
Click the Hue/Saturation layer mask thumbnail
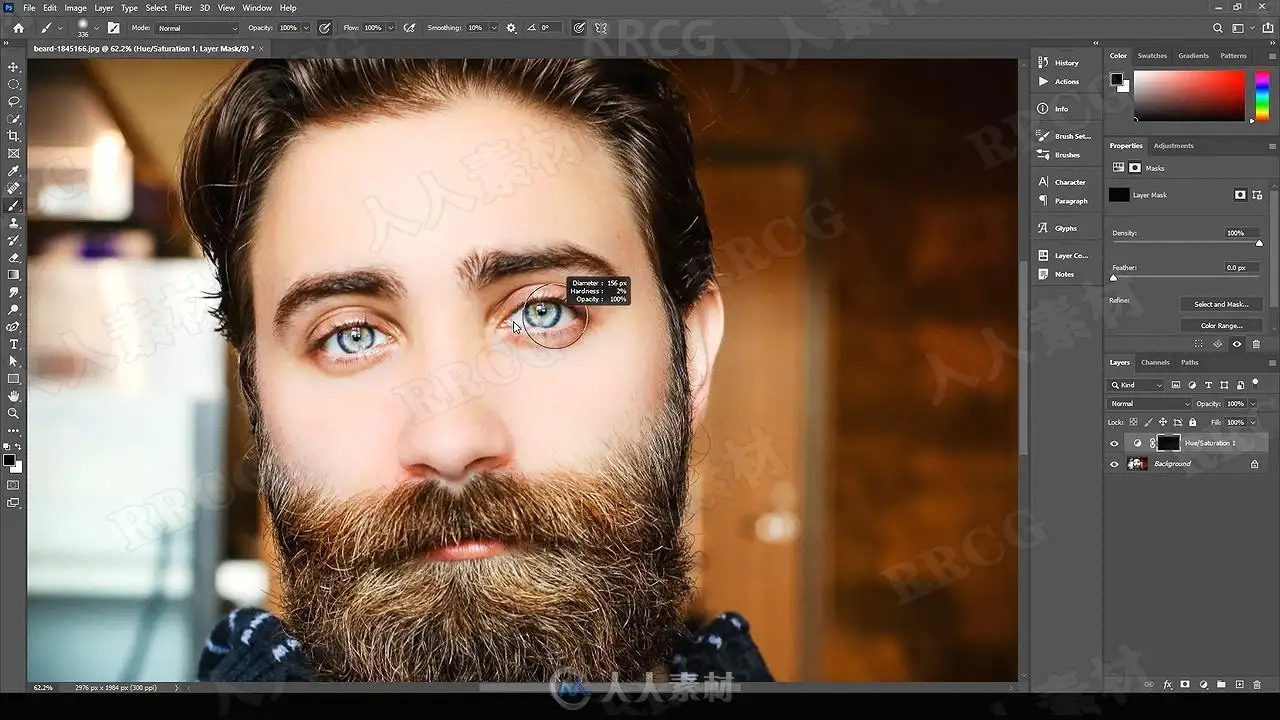click(1168, 443)
